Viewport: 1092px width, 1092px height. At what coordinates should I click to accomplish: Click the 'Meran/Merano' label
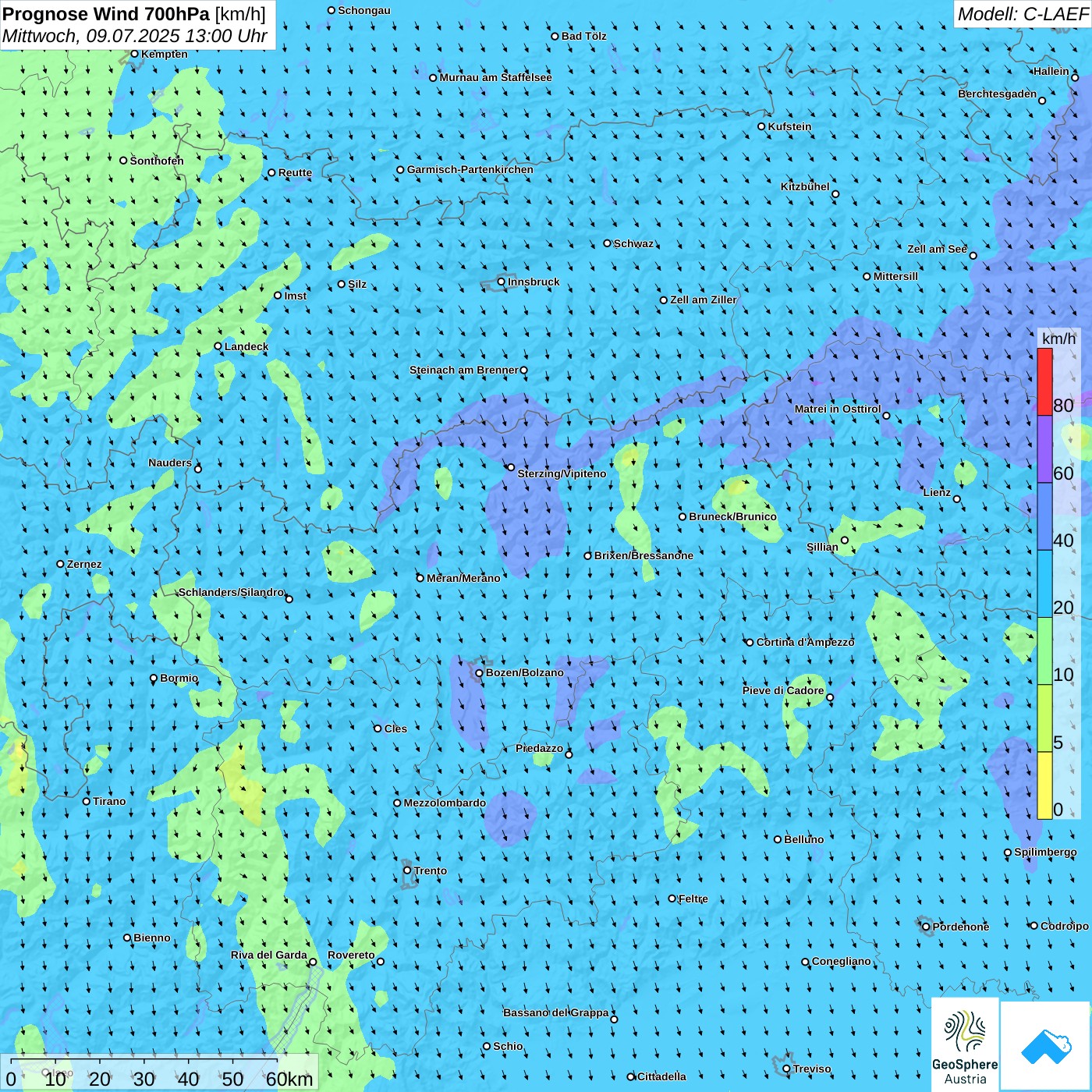[x=464, y=578]
